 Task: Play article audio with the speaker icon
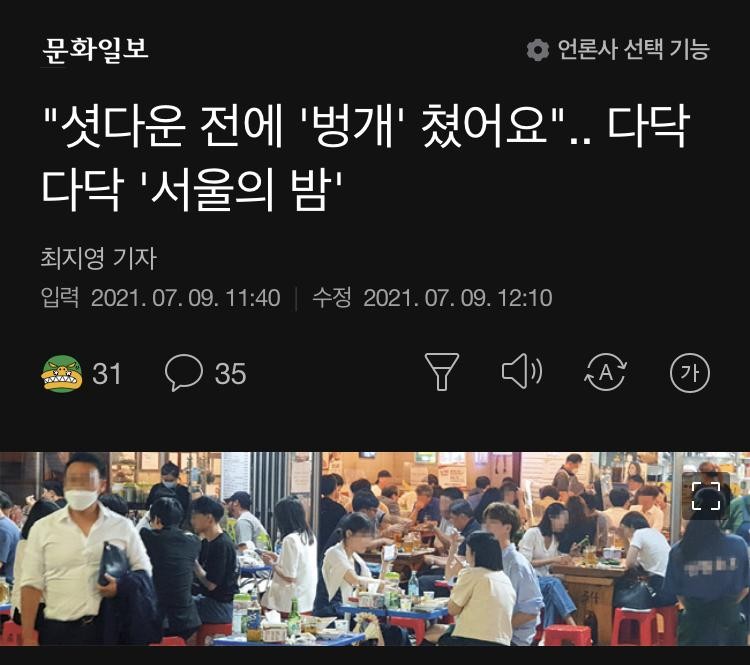pyautogui.click(x=521, y=371)
